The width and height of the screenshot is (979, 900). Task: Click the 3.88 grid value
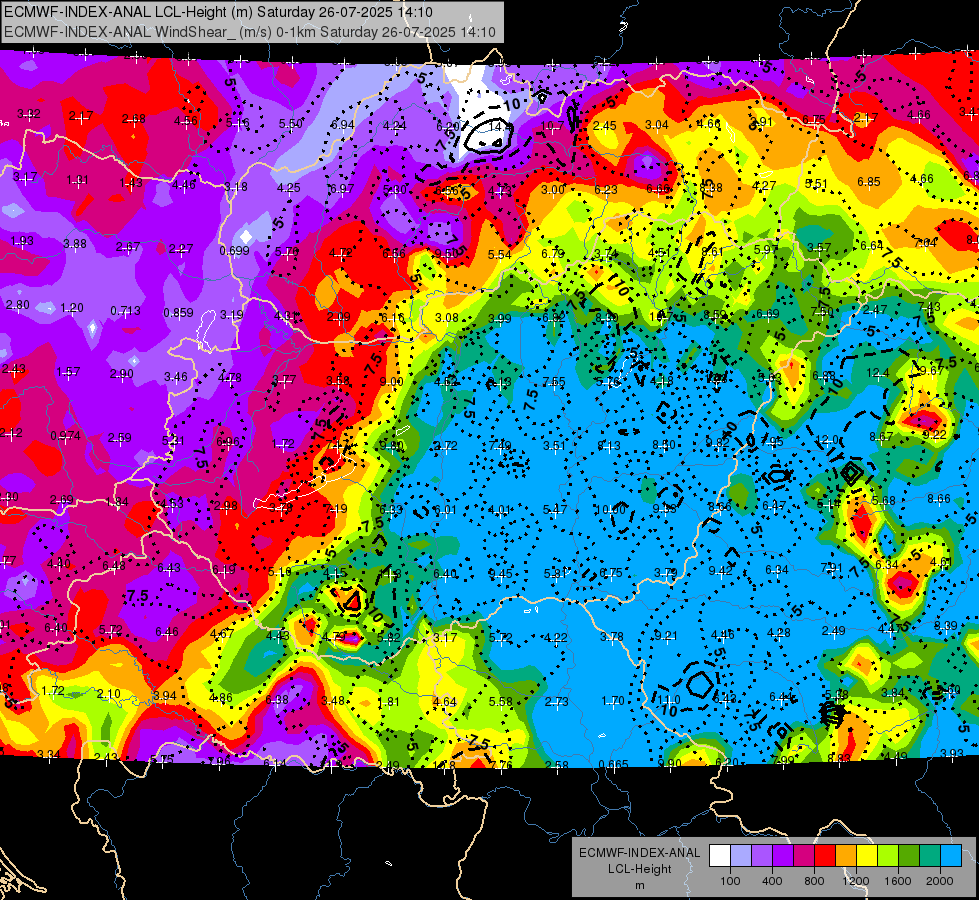click(75, 244)
